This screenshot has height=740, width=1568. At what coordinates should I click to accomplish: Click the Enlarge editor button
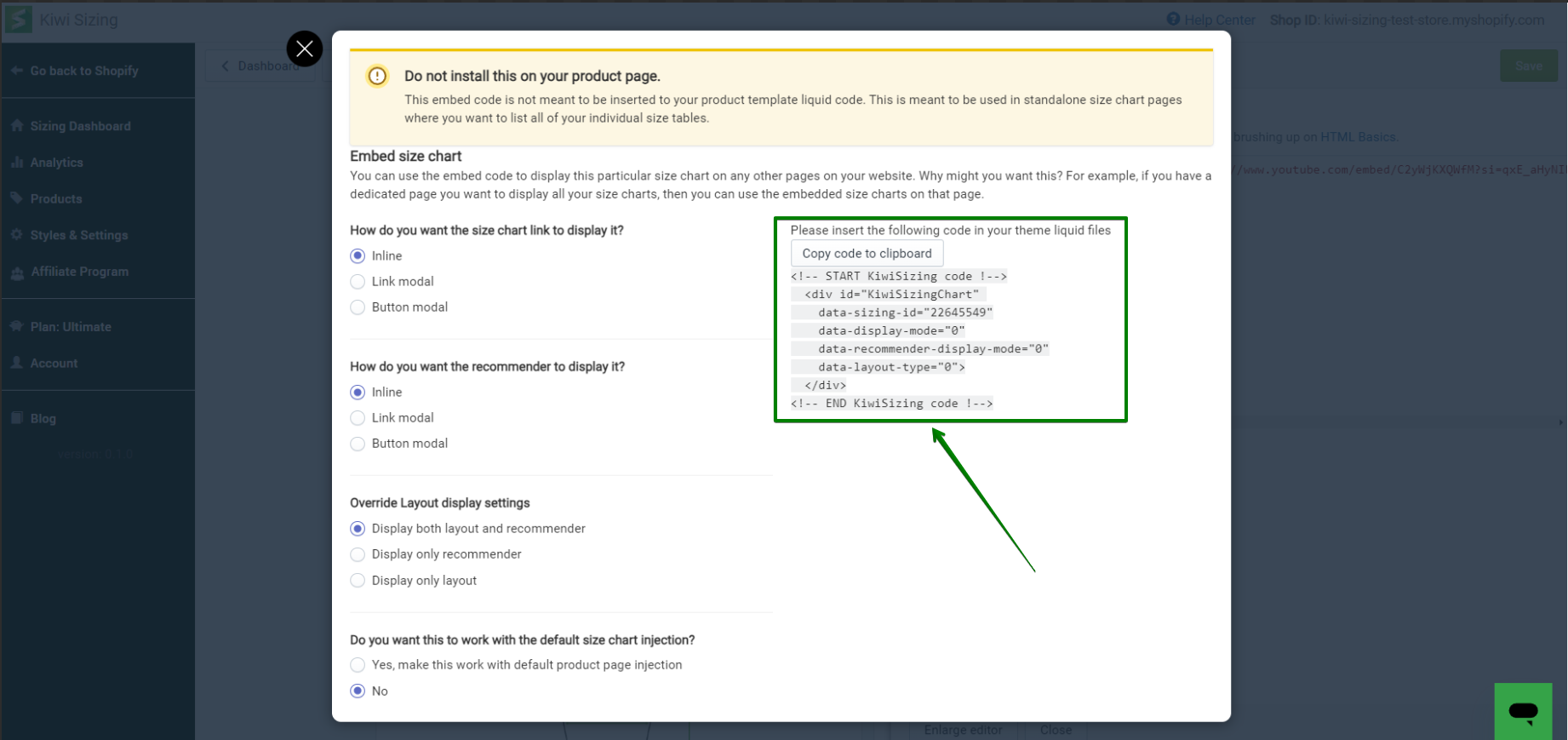point(963,730)
